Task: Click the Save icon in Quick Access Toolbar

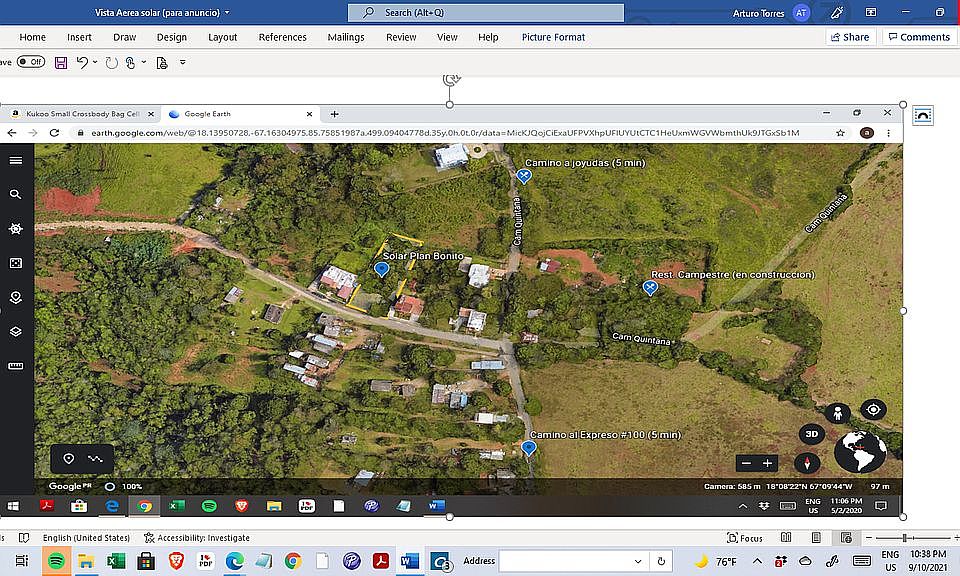Action: click(61, 62)
